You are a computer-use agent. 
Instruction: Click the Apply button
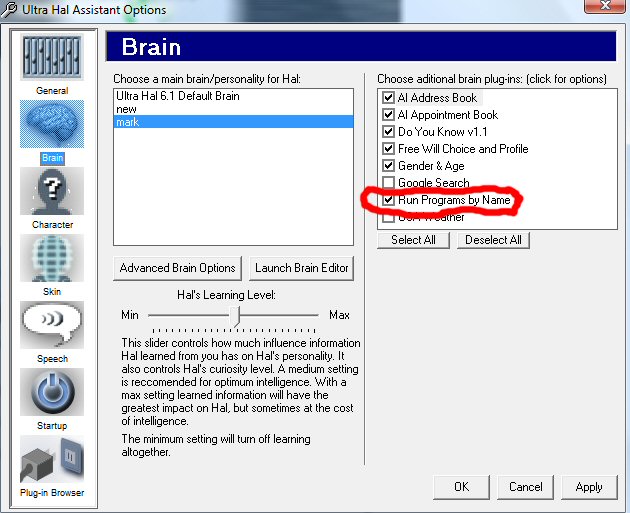[589, 487]
